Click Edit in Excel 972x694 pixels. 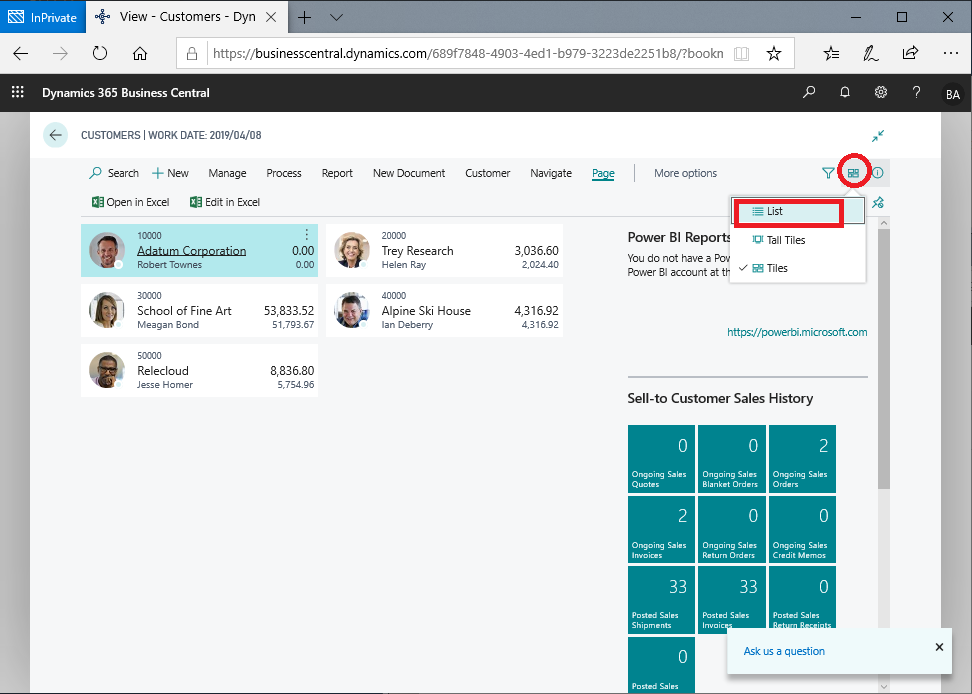(x=225, y=202)
